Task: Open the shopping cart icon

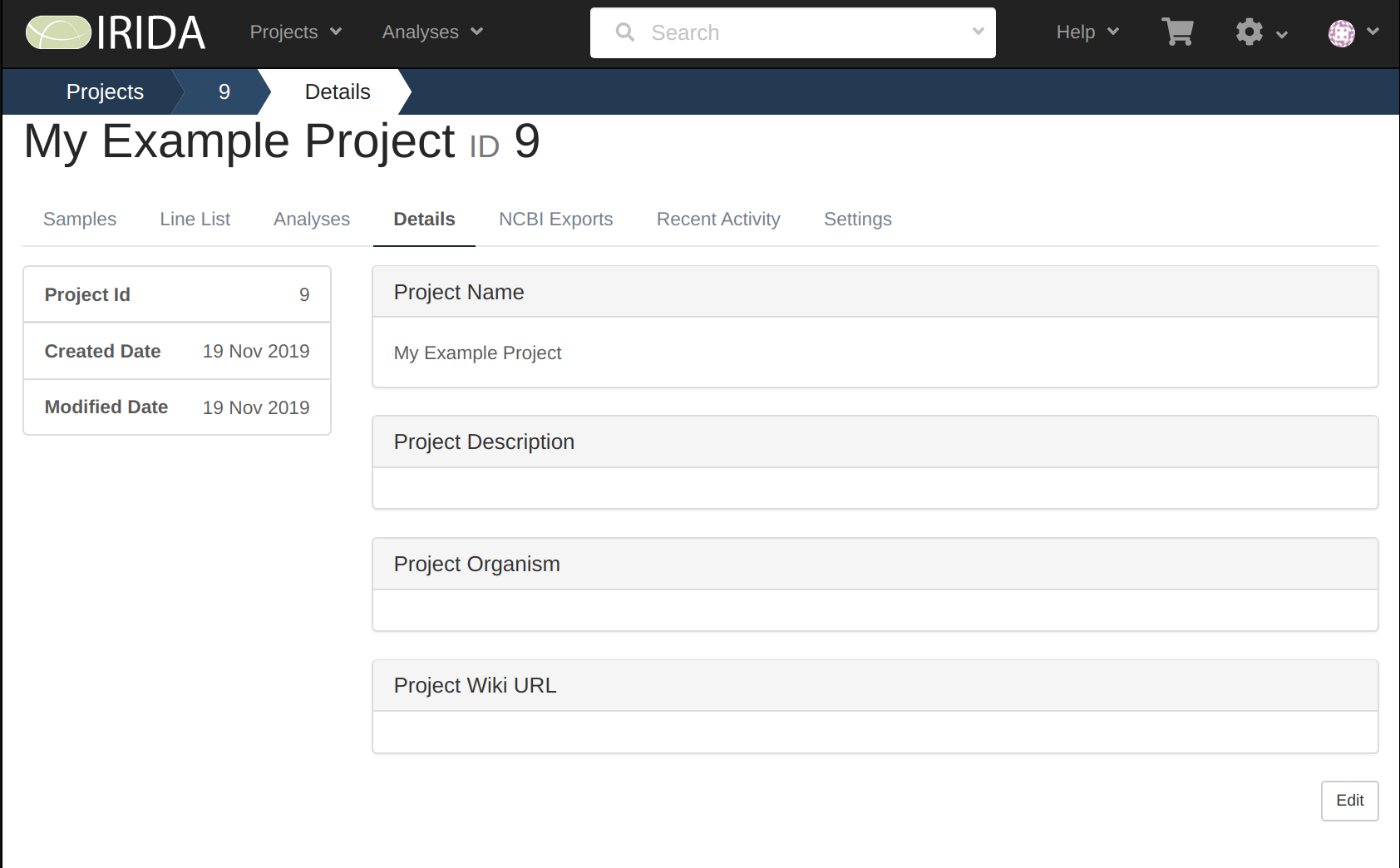Action: click(x=1177, y=32)
